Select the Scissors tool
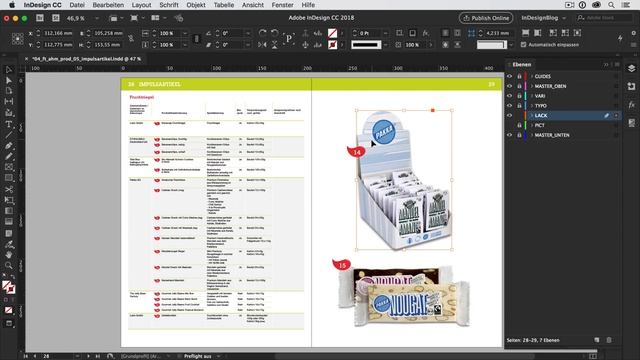 pyautogui.click(x=9, y=189)
